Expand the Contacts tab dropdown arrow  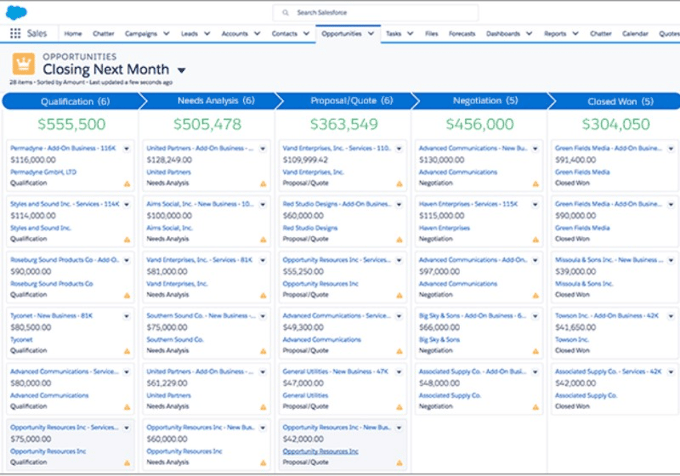click(x=306, y=33)
